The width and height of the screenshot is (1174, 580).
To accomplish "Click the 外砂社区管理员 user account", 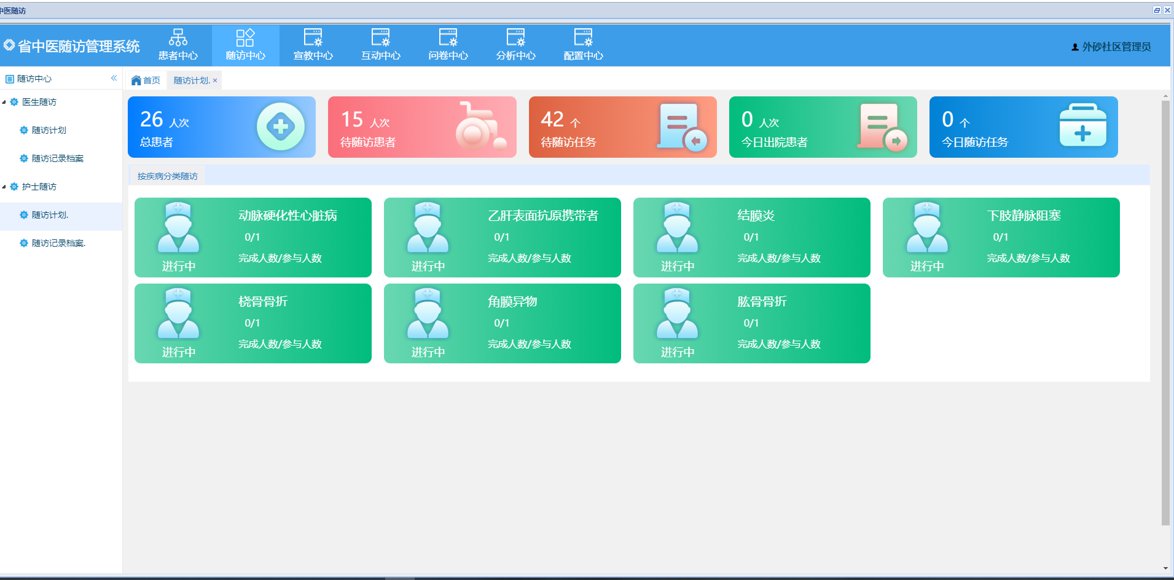I will click(1110, 47).
